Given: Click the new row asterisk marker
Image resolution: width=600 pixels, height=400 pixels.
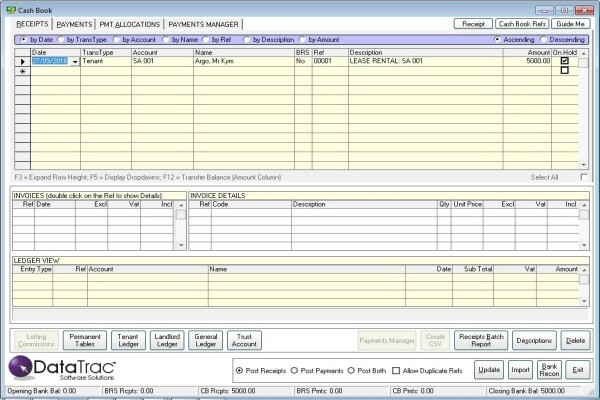Looking at the screenshot, I should coord(23,71).
